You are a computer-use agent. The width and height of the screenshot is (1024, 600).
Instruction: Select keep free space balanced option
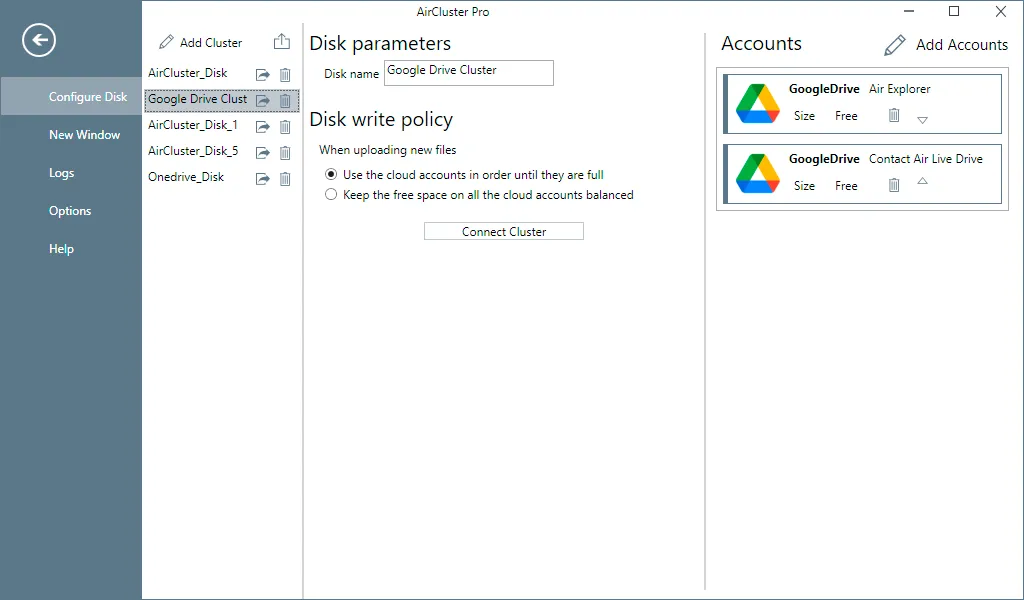(331, 195)
